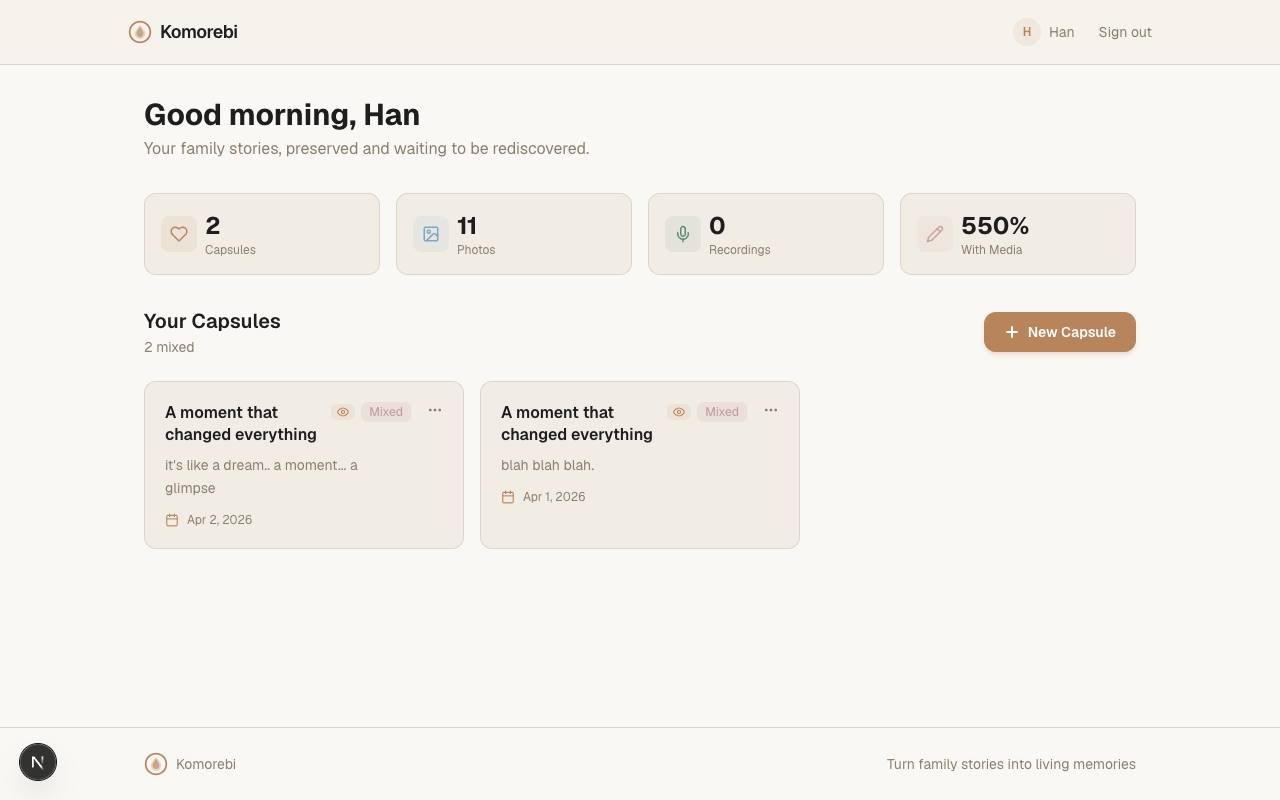This screenshot has width=1280, height=800.
Task: Select the Capsules count of 2
Action: pyautogui.click(x=213, y=226)
